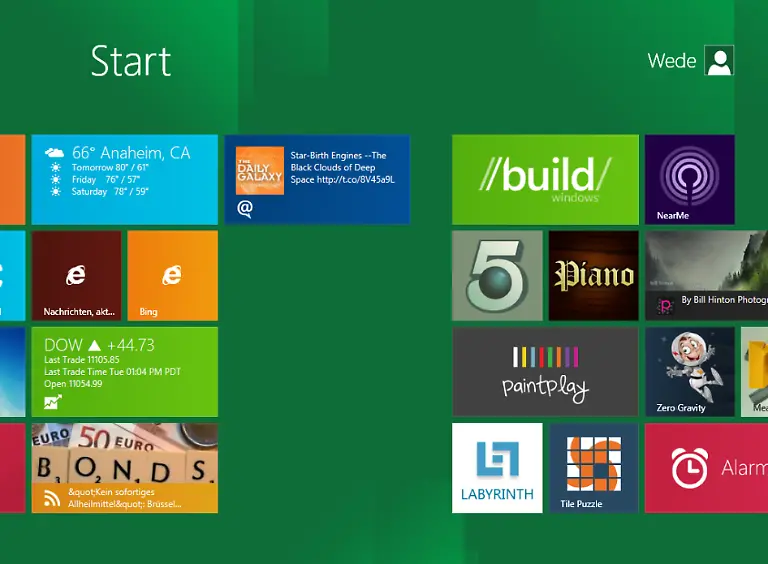Click the user account picture for Wede
The image size is (768, 564).
coord(719,60)
